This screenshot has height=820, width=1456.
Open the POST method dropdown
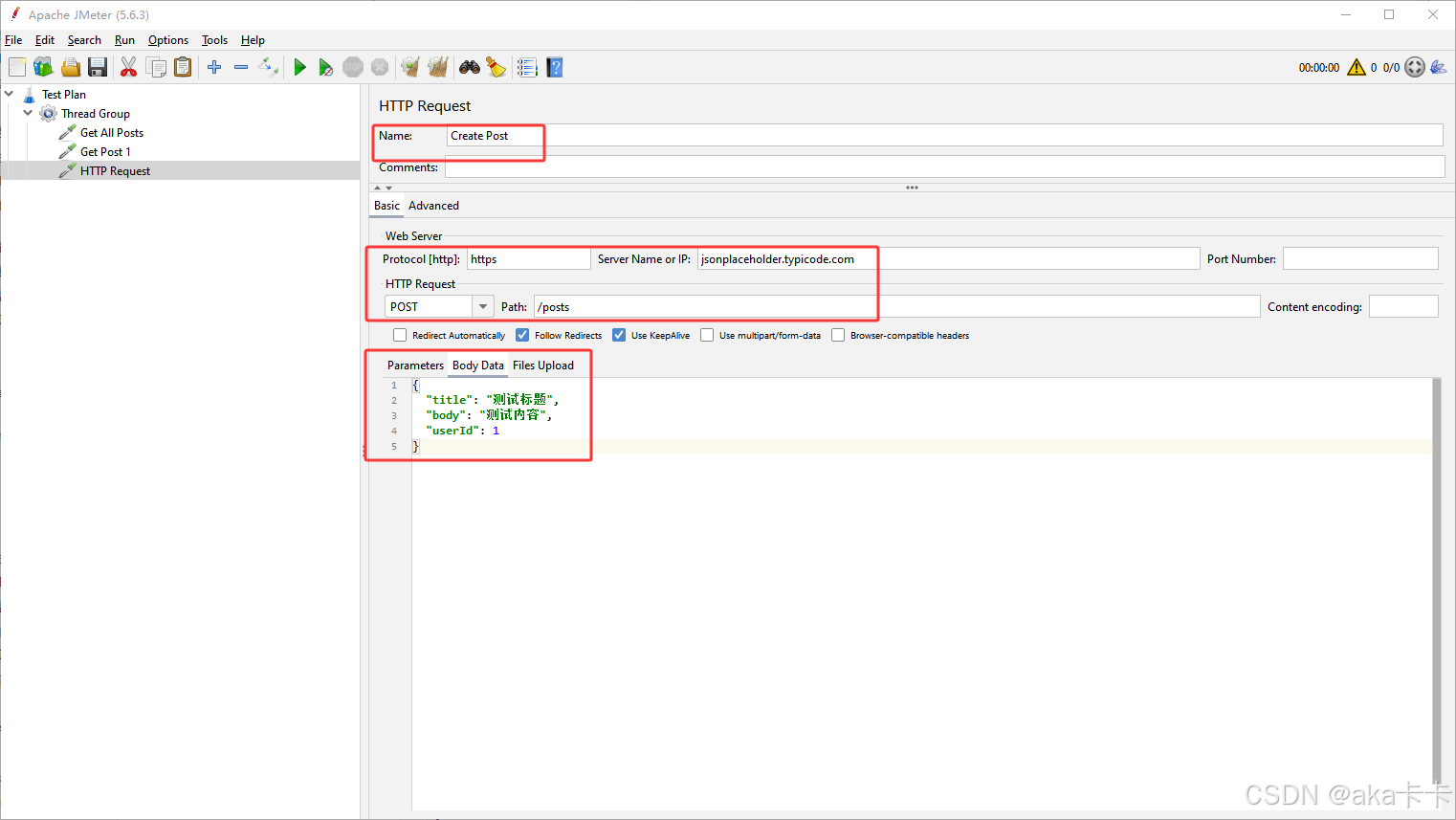pyautogui.click(x=483, y=306)
